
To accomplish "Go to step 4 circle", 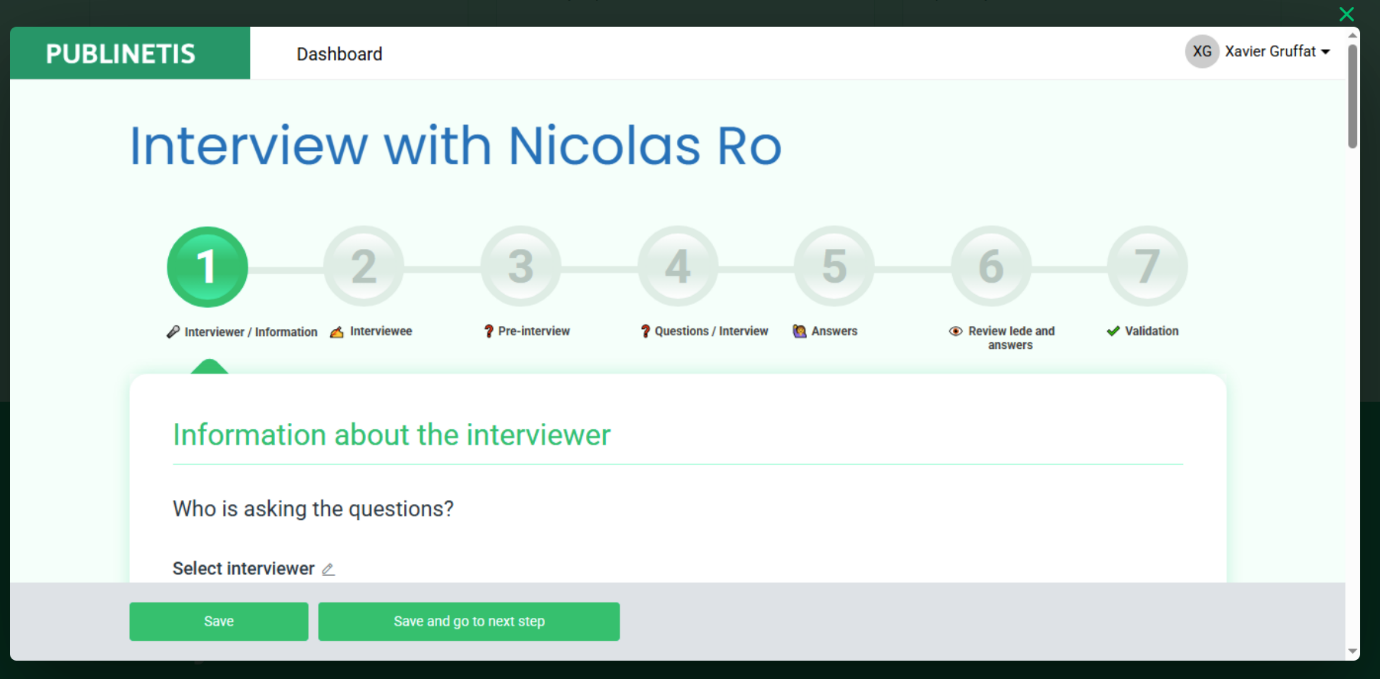I will coord(678,267).
